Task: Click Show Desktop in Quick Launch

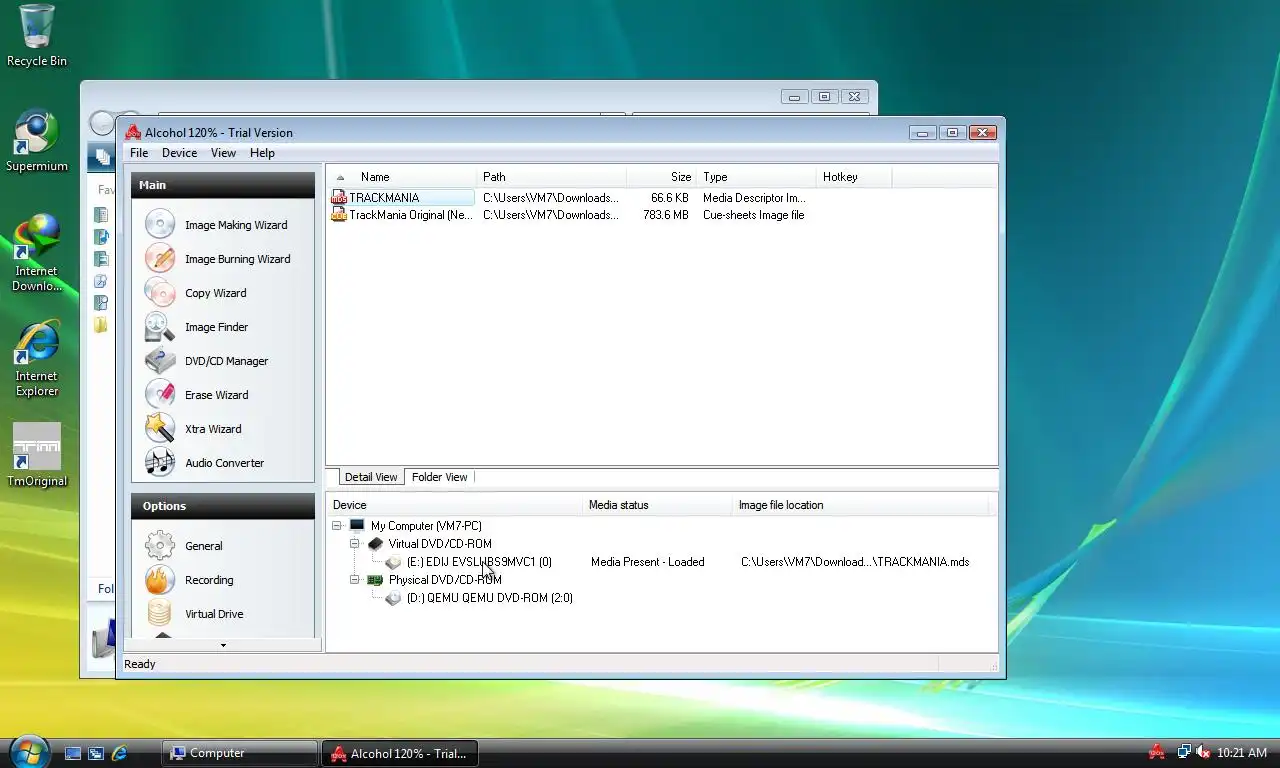Action: point(73,753)
